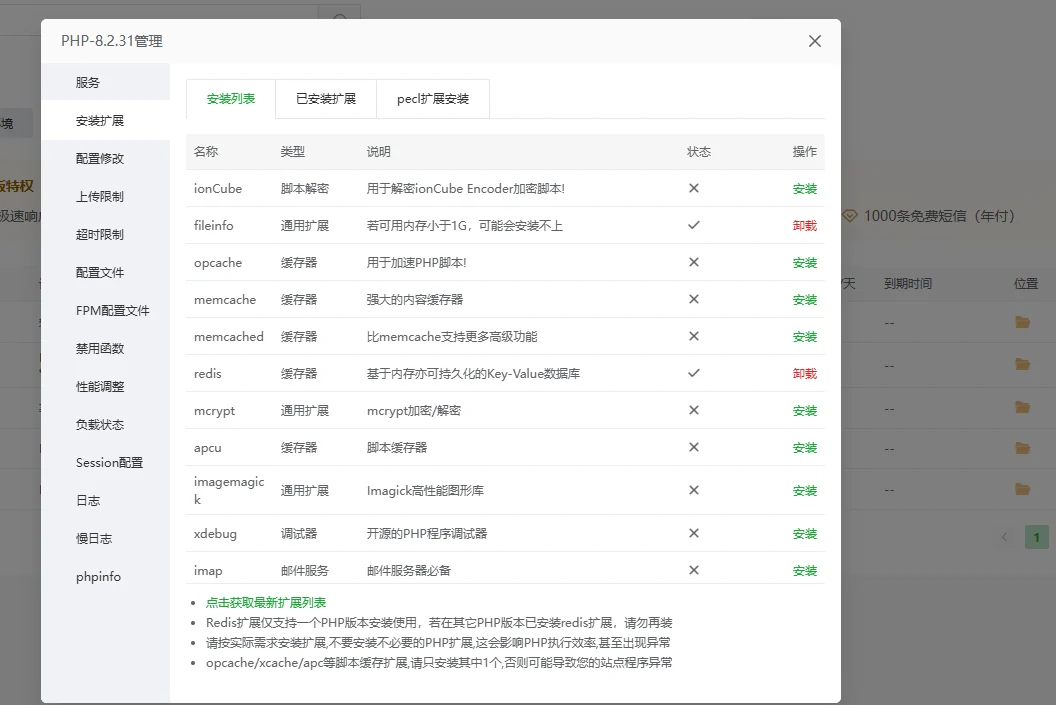Open Session配置 in the sidebar
Screen dimensions: 1056x705
click(105, 463)
